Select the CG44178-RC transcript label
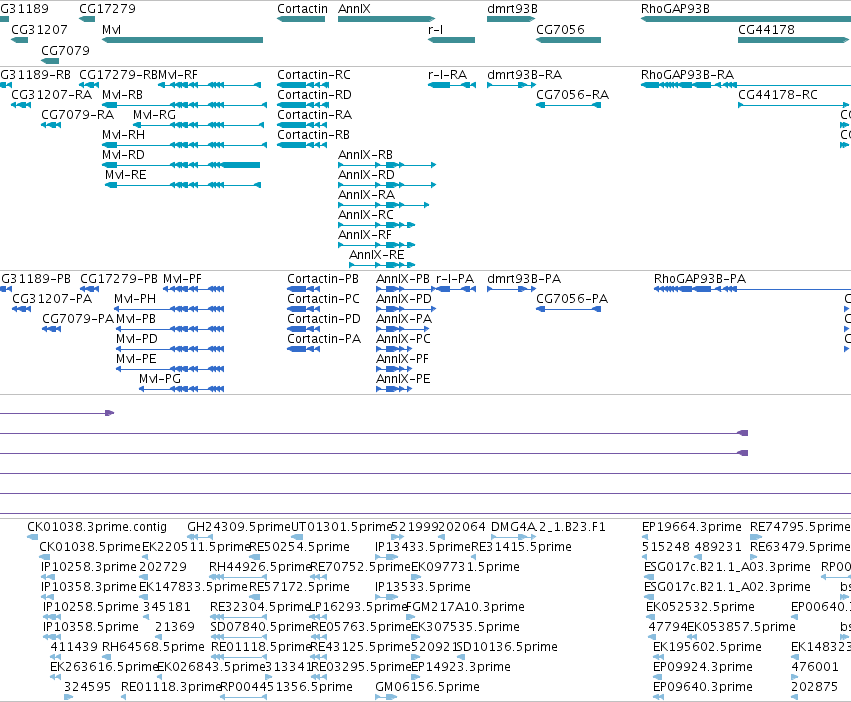Screen dimensions: 851x702 click(778, 94)
